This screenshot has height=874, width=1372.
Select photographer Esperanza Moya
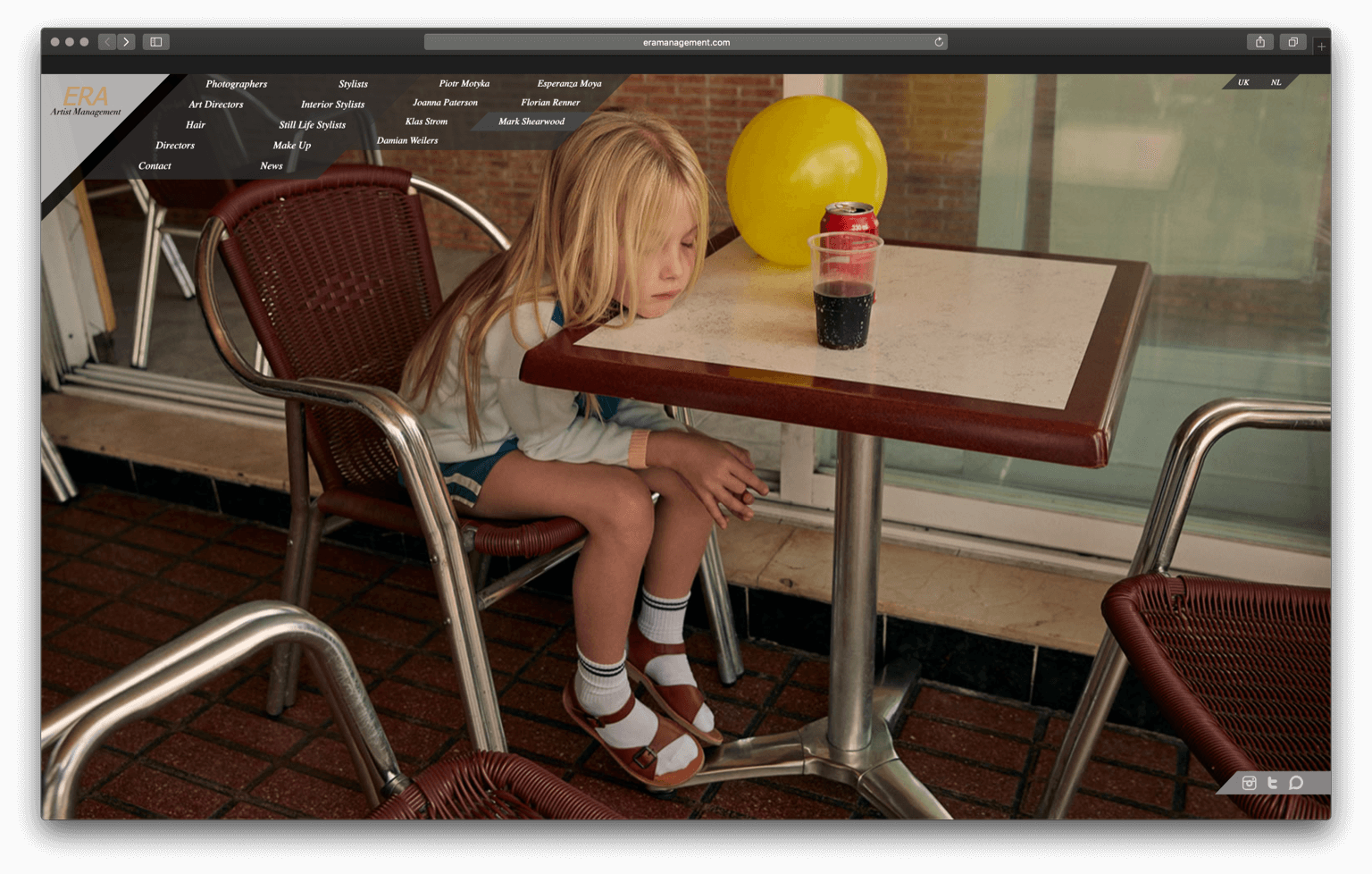(x=569, y=84)
